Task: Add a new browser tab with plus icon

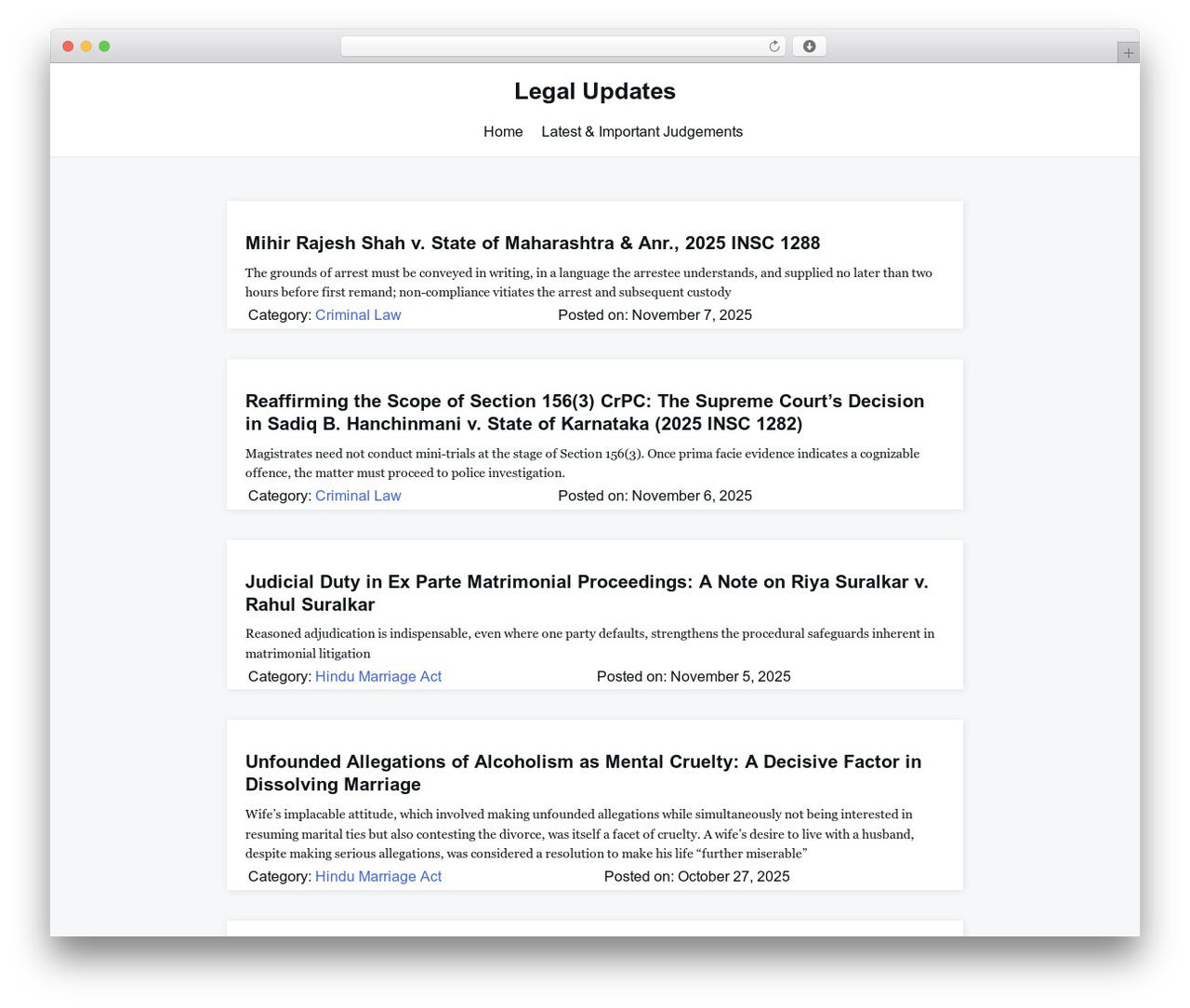Action: click(1128, 53)
